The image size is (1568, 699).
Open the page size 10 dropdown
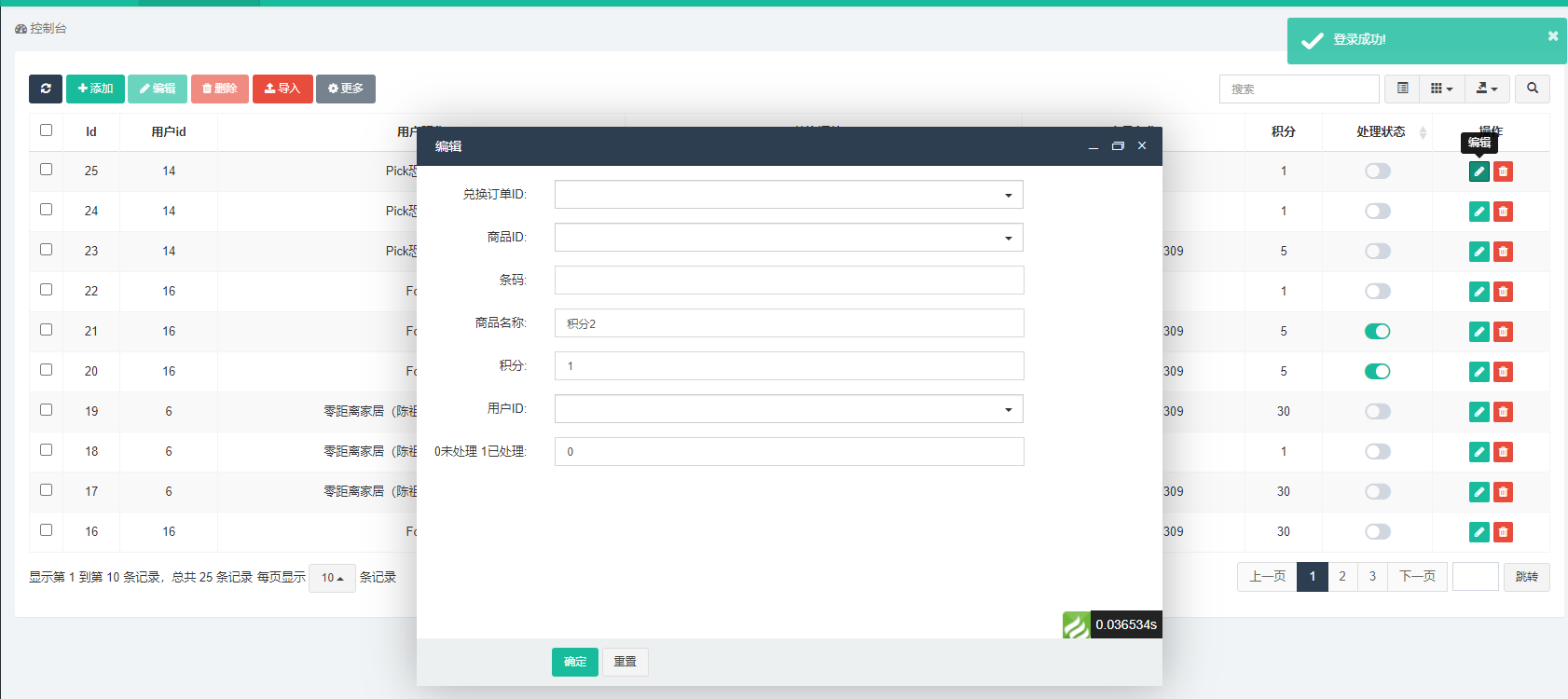click(332, 578)
